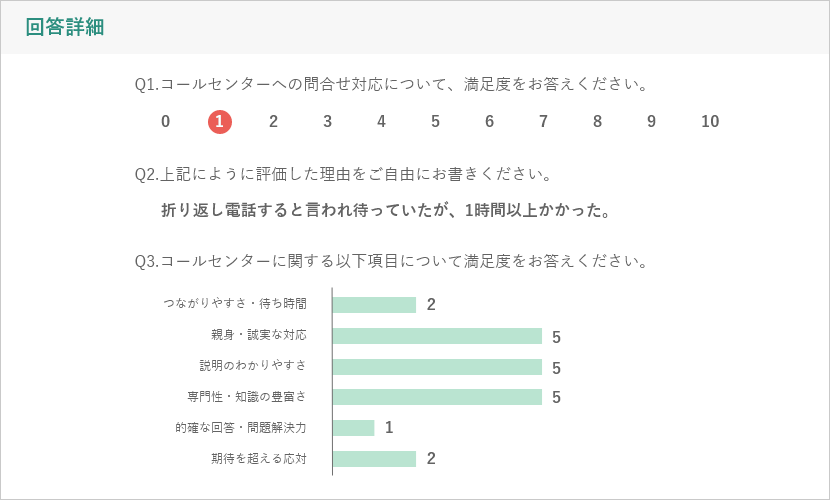Click the 回答詳細 heading
Image resolution: width=830 pixels, height=500 pixels.
(x=65, y=27)
